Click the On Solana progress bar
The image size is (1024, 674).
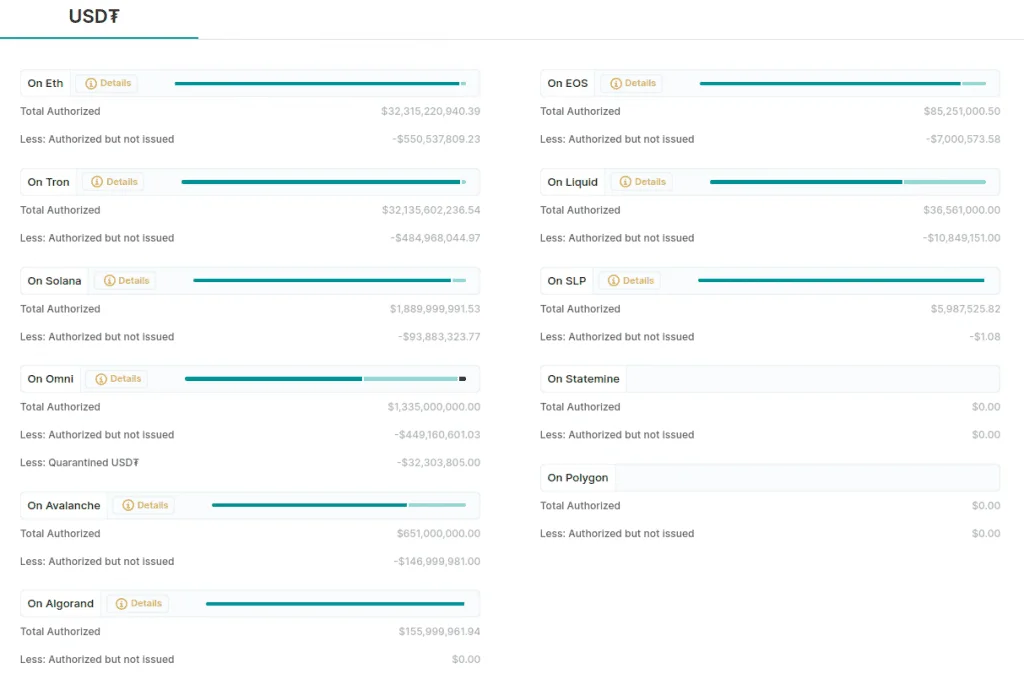coord(329,281)
